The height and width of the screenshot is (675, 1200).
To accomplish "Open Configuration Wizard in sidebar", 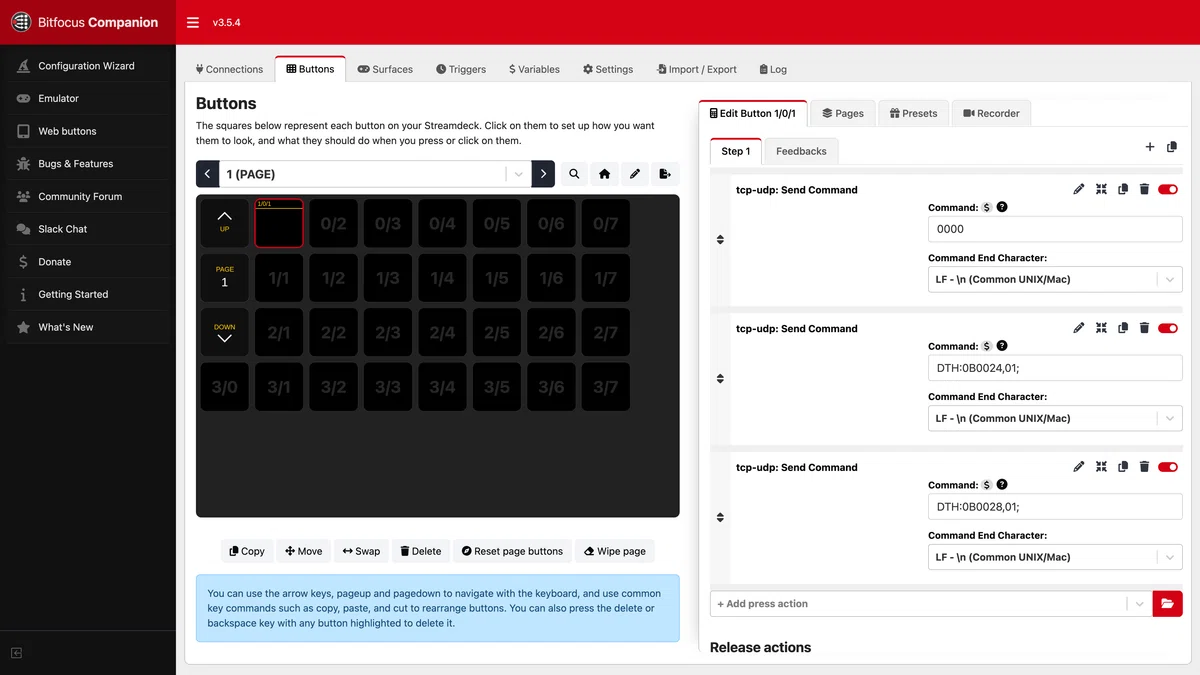I will coord(88,66).
